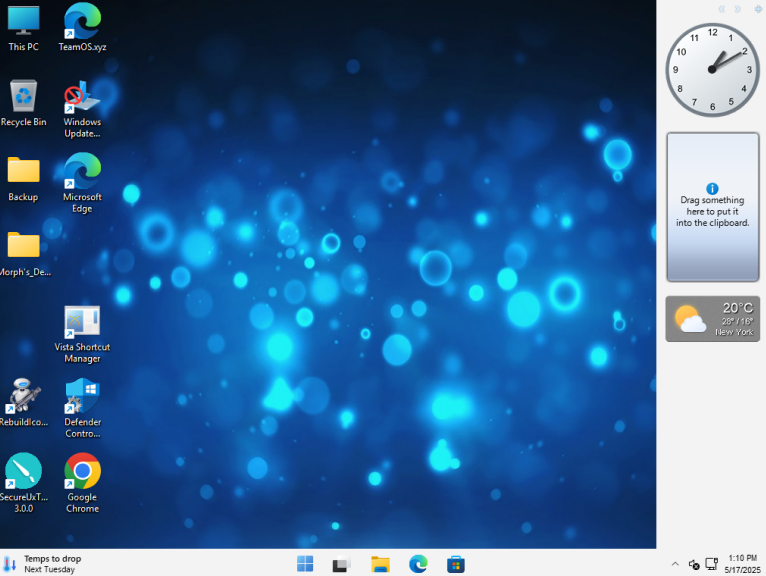Launch Edge from the taskbar
This screenshot has width=766, height=576.
click(x=418, y=564)
